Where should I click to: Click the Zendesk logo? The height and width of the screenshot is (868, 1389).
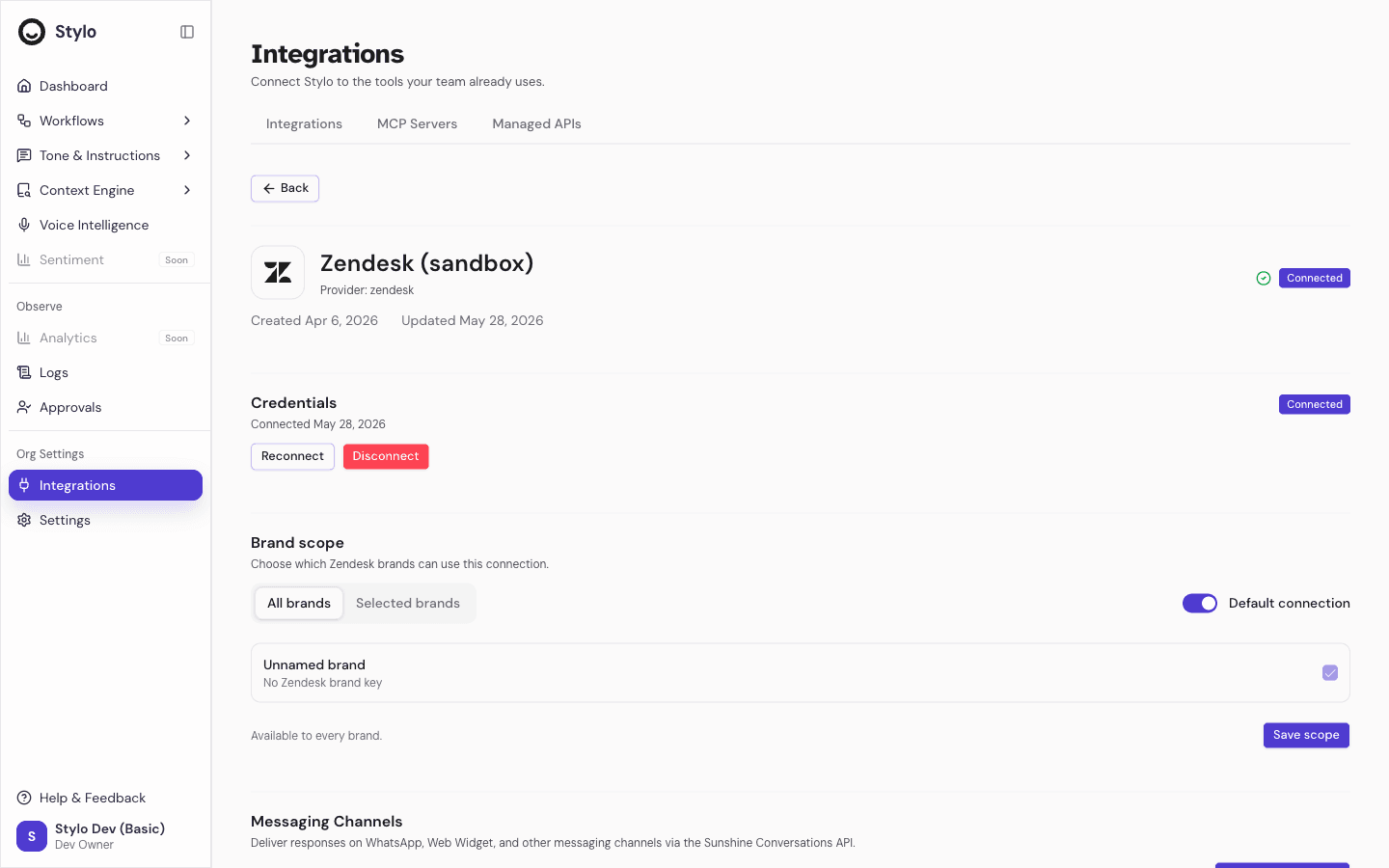278,273
